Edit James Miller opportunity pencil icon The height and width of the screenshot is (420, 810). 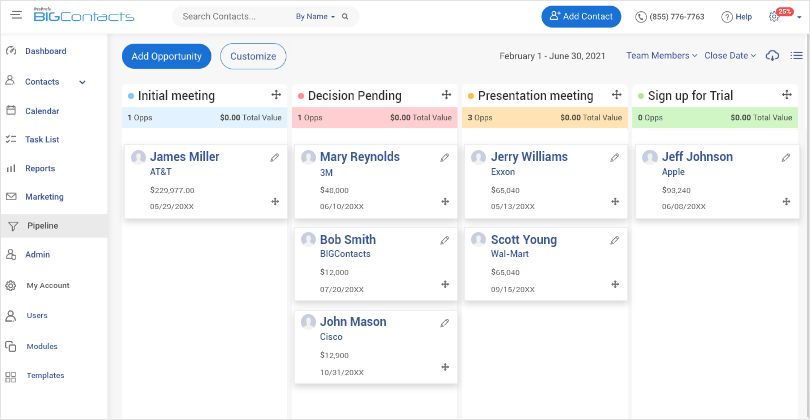275,158
